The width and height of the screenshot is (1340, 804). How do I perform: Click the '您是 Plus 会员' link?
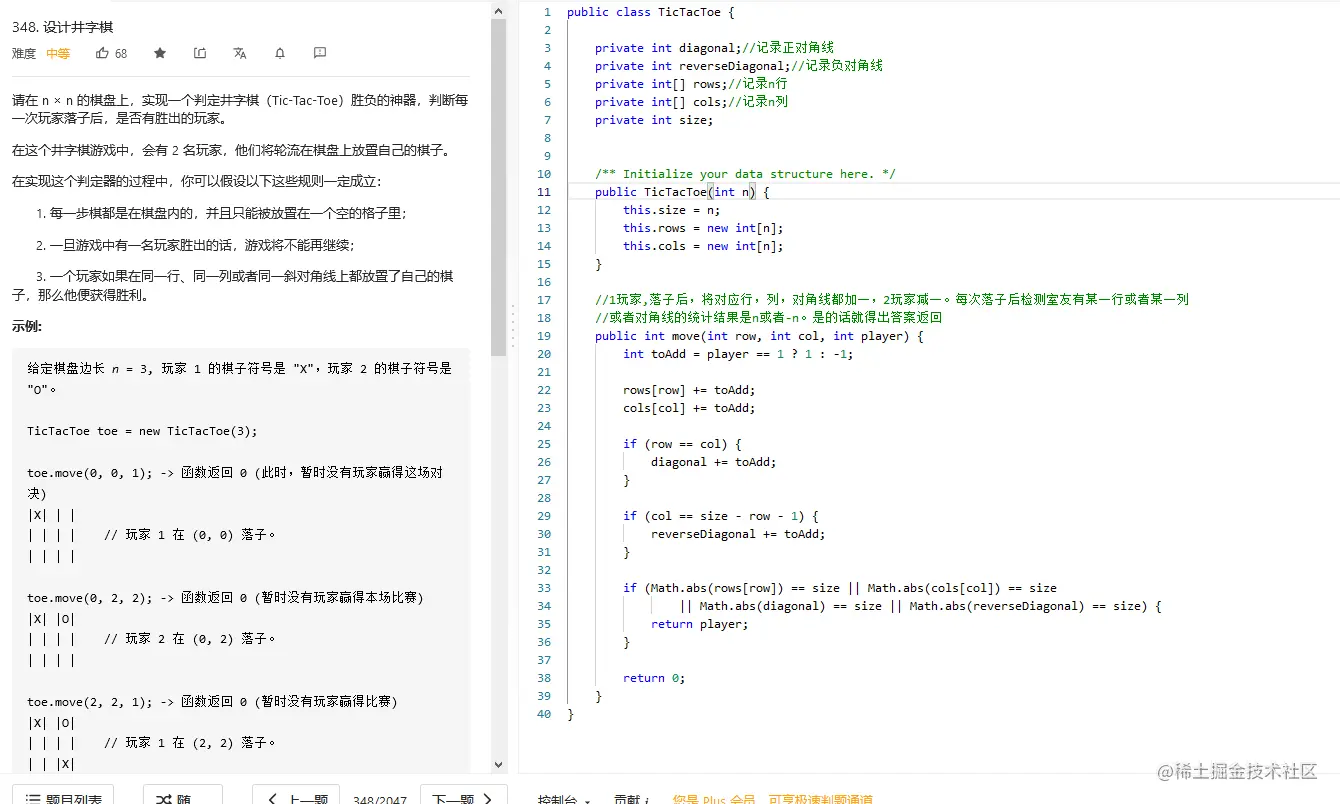tap(714, 799)
